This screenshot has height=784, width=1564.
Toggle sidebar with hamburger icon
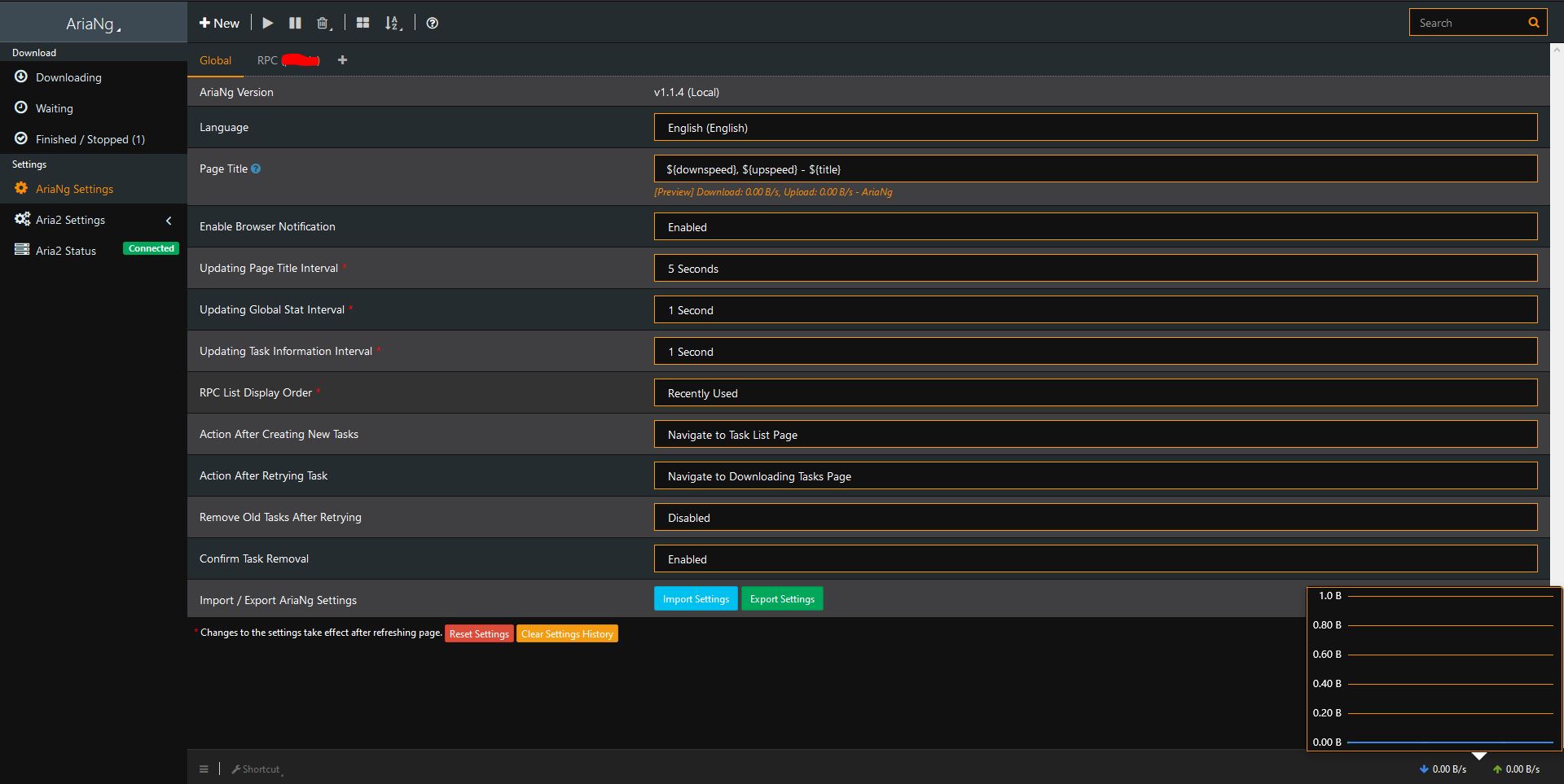click(204, 769)
